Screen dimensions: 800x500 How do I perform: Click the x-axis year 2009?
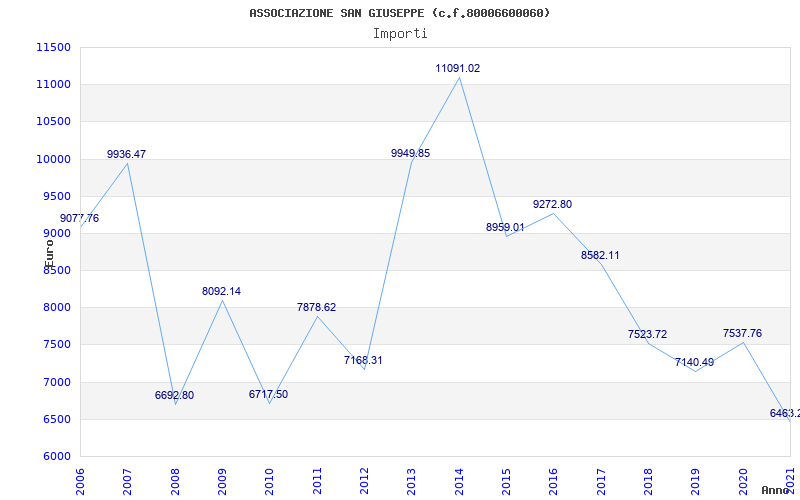pyautogui.click(x=222, y=482)
